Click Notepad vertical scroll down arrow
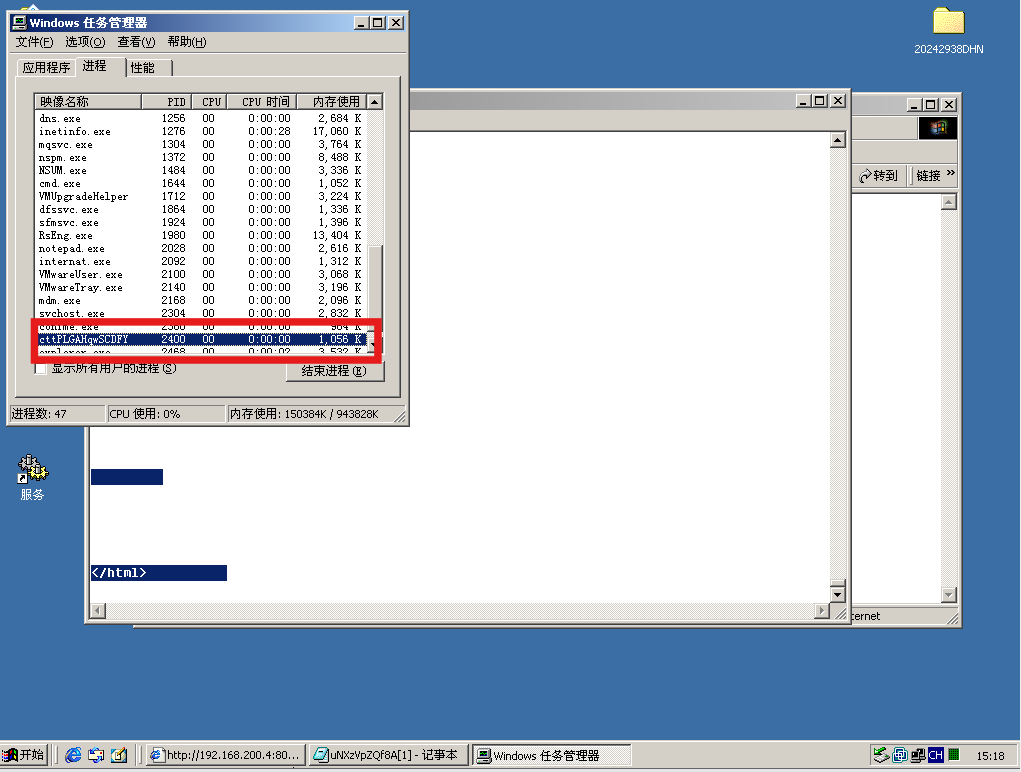The height and width of the screenshot is (772, 1021). (x=837, y=595)
